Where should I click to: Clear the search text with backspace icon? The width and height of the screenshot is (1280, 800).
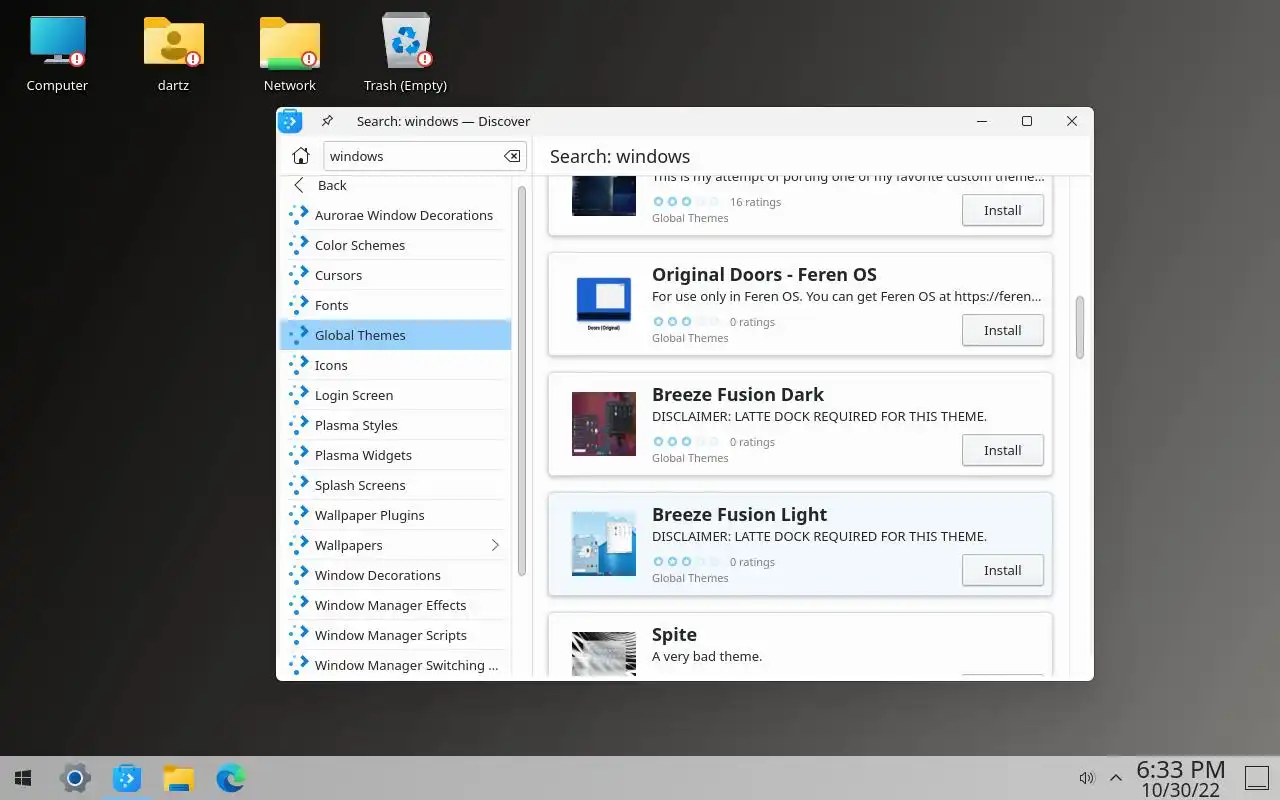(x=512, y=156)
